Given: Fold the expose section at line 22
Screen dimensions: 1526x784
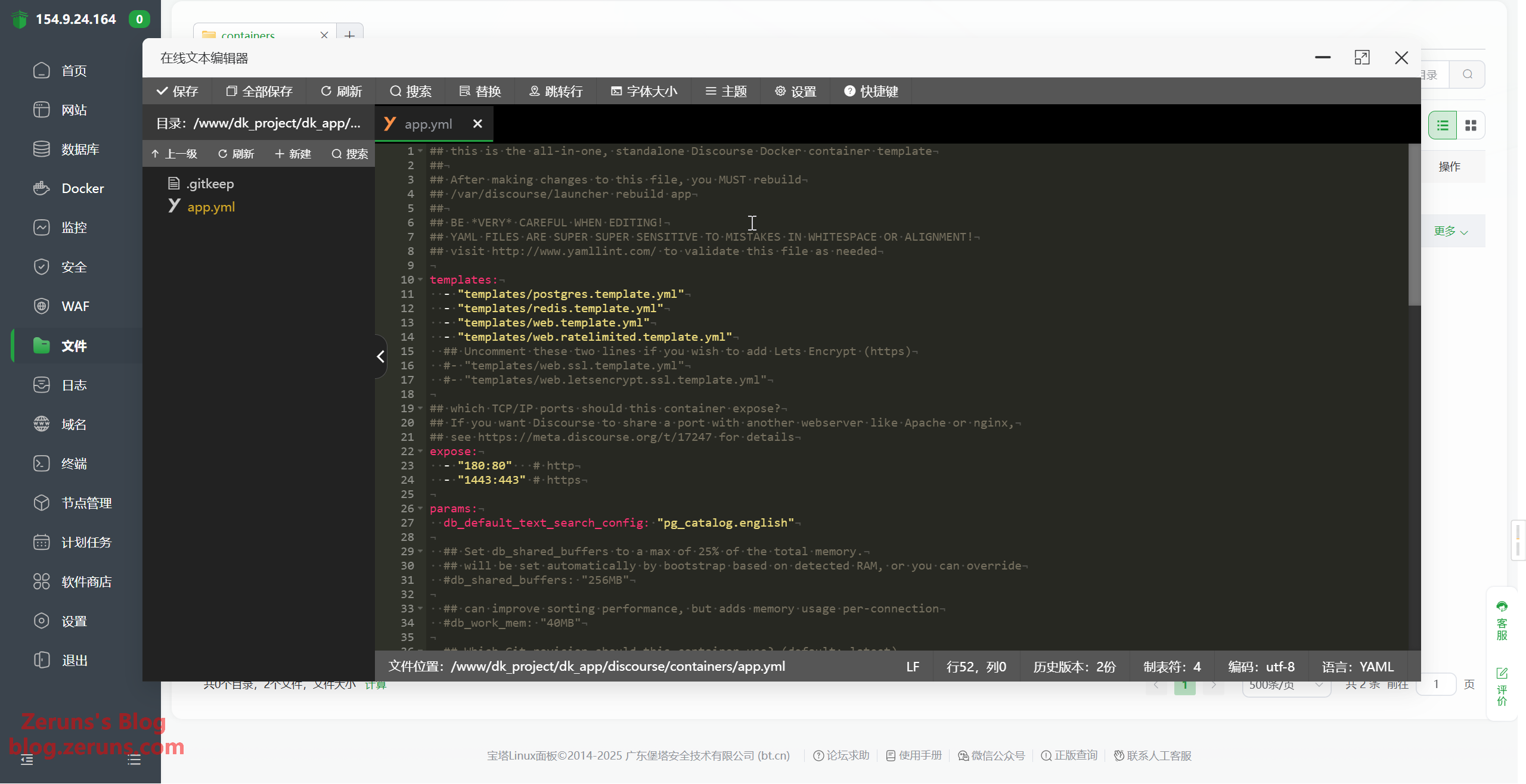Looking at the screenshot, I should [420, 451].
